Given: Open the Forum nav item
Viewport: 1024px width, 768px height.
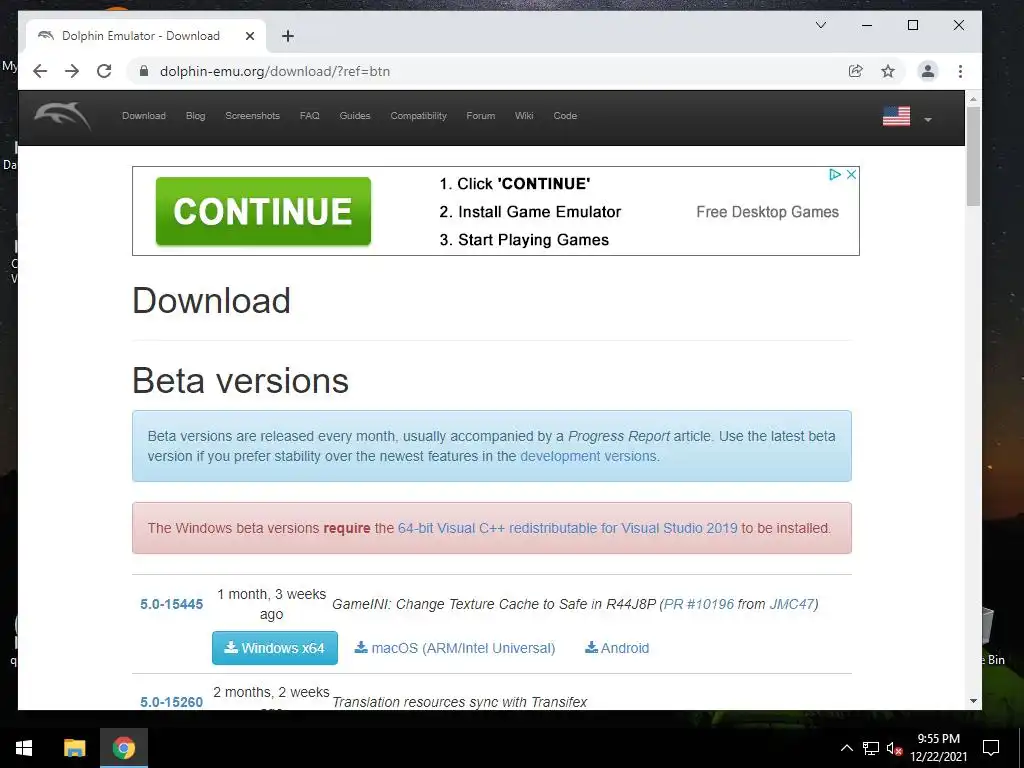Looking at the screenshot, I should click(481, 116).
